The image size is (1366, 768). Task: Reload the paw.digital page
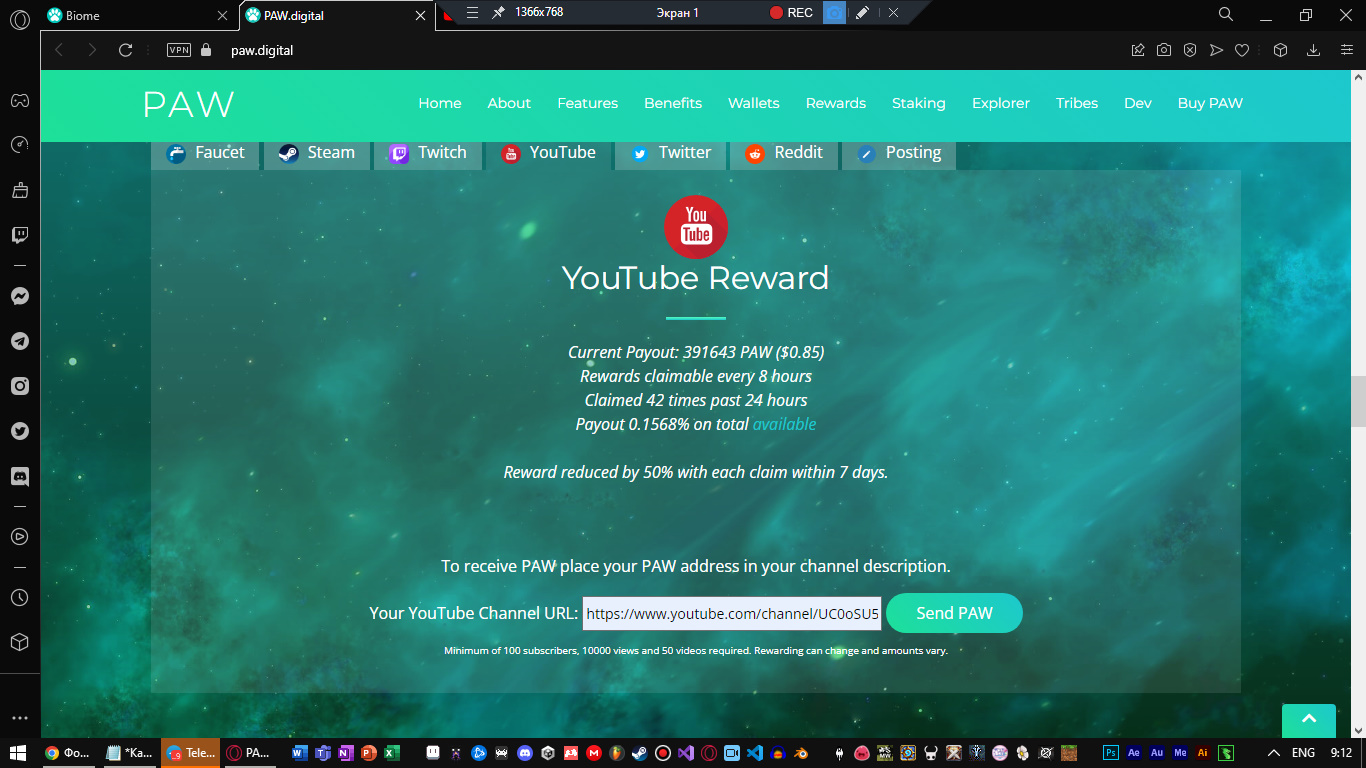125,50
